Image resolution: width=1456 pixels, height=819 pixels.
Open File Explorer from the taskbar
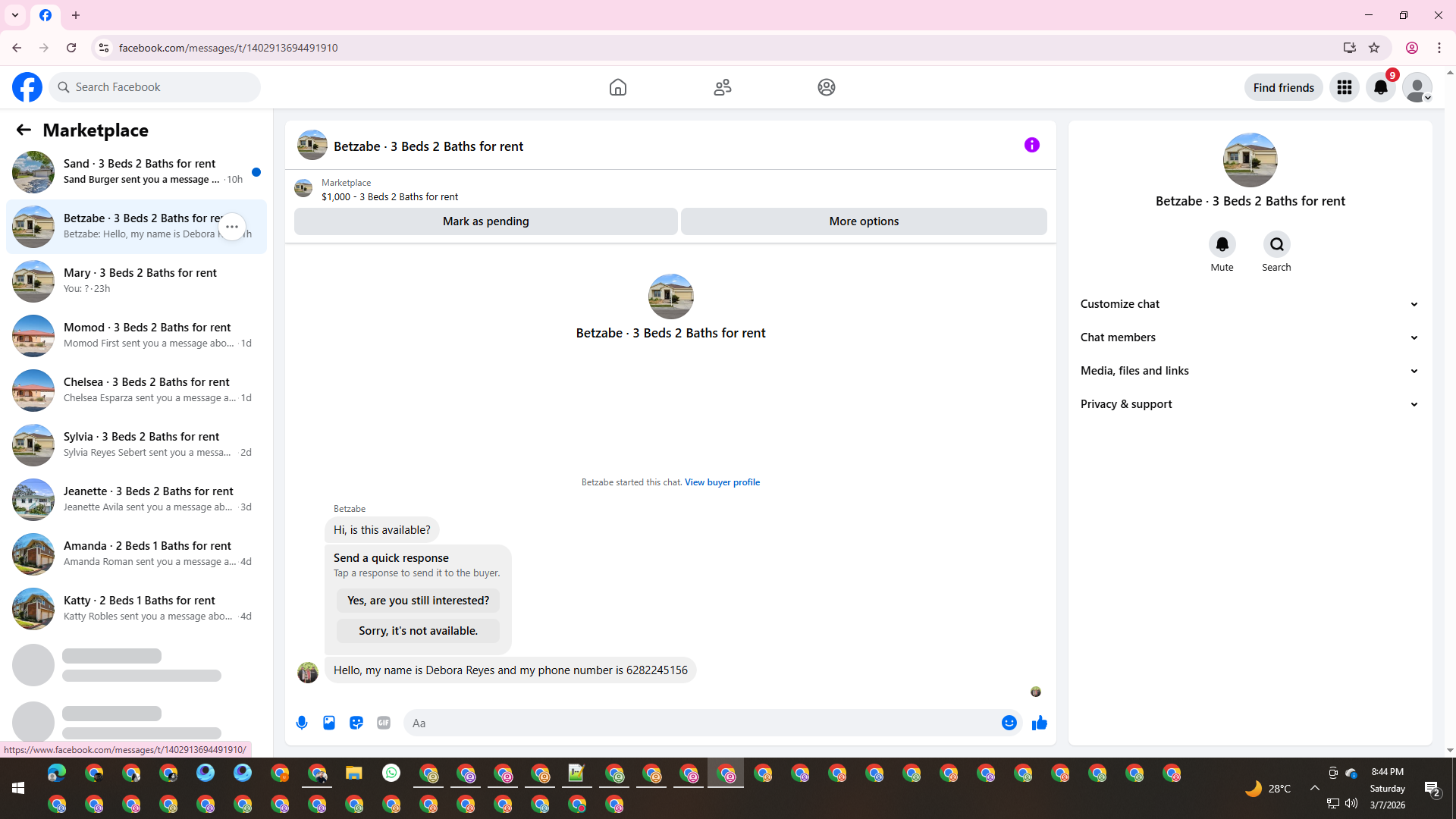(x=354, y=773)
